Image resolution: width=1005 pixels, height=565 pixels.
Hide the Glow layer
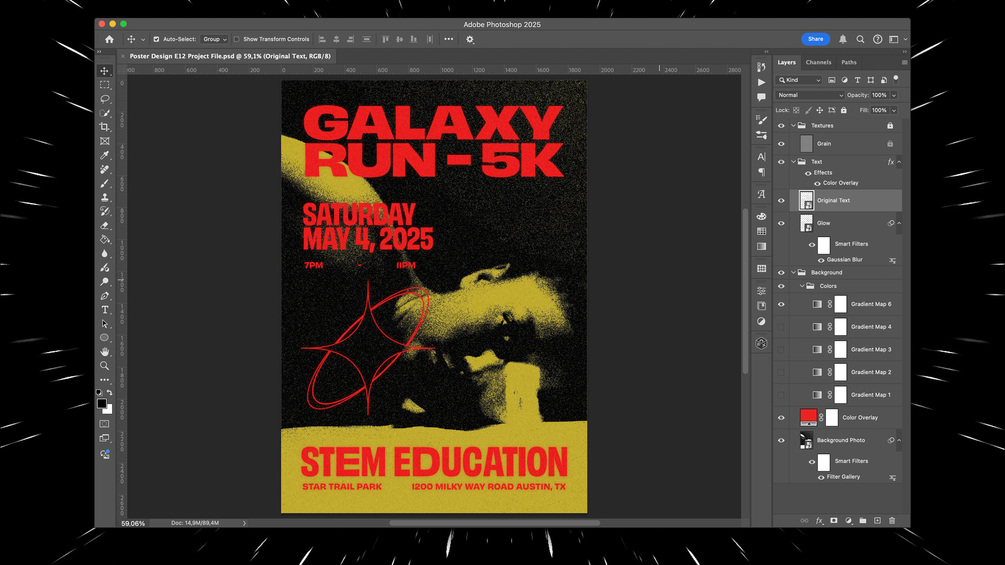(781, 223)
